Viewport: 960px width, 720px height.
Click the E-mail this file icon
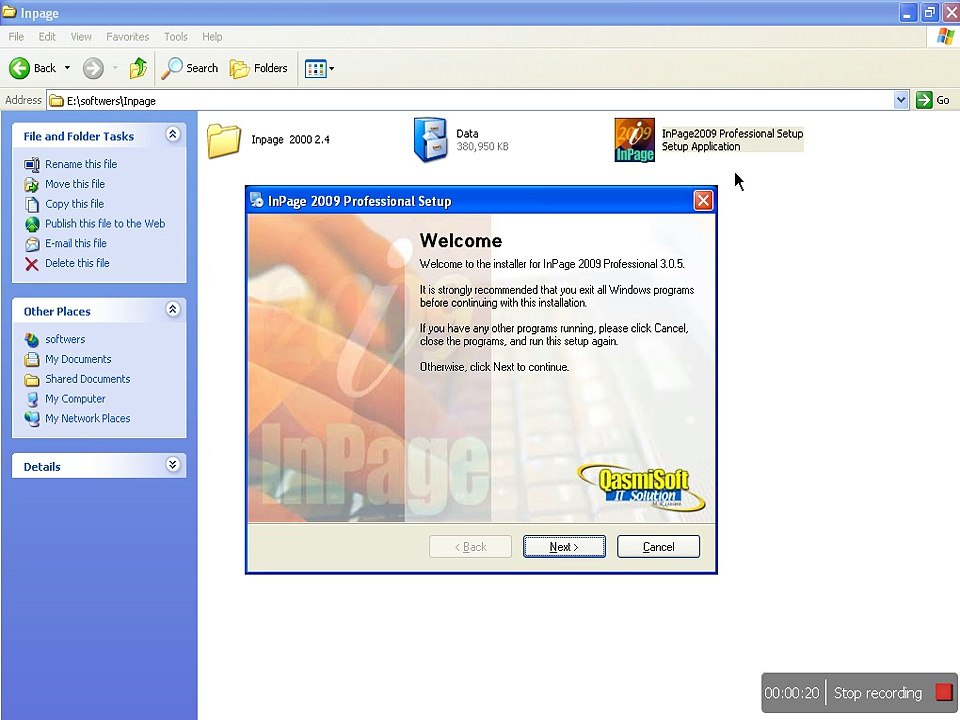pyautogui.click(x=32, y=244)
